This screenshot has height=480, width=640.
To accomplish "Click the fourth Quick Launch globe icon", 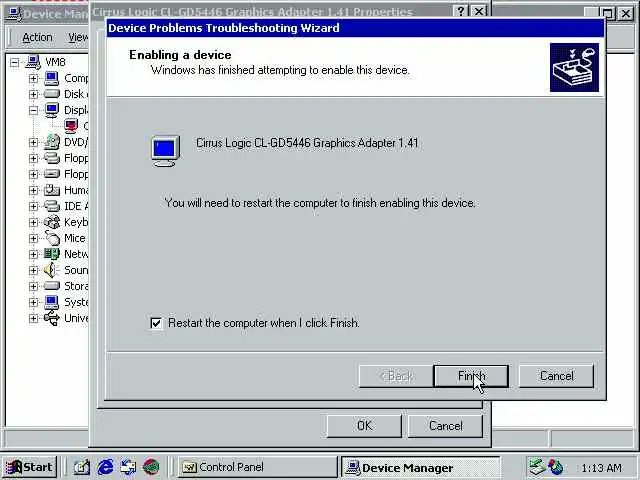I will click(151, 467).
